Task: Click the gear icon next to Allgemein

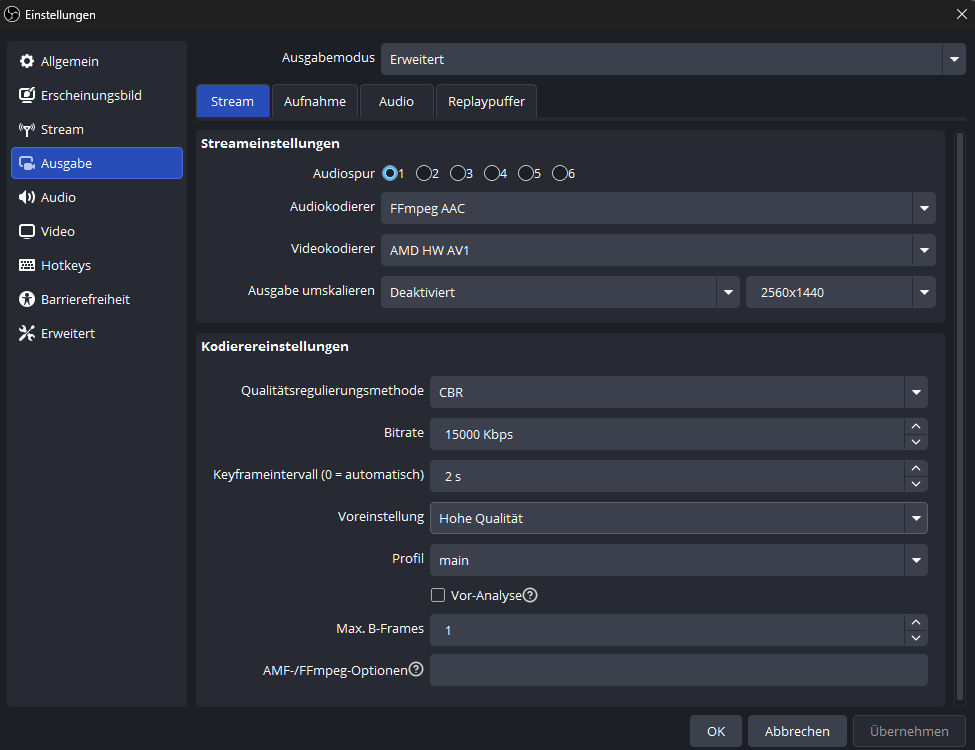Action: pyautogui.click(x=27, y=62)
